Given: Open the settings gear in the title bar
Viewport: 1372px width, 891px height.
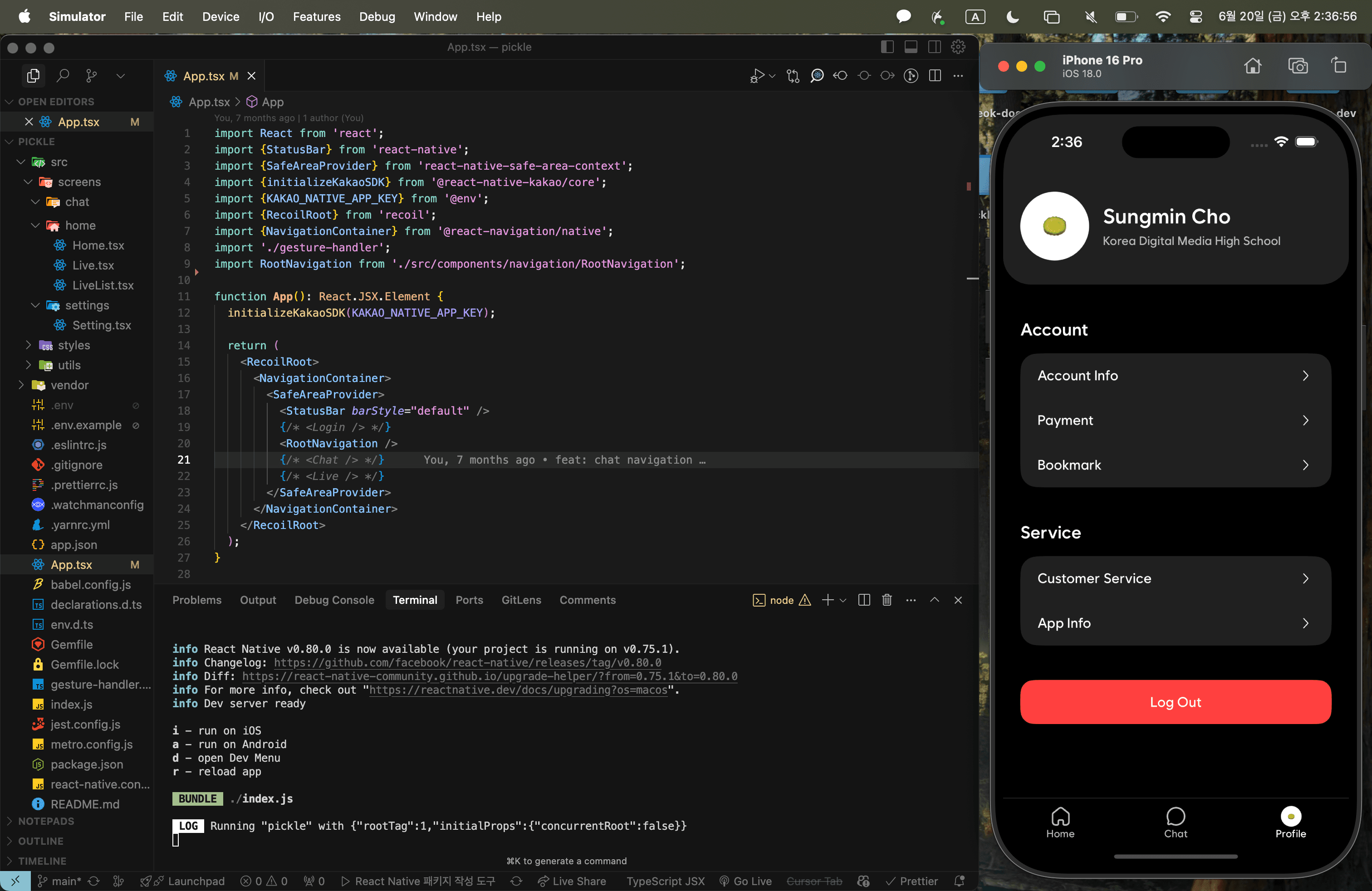Looking at the screenshot, I should (x=958, y=47).
